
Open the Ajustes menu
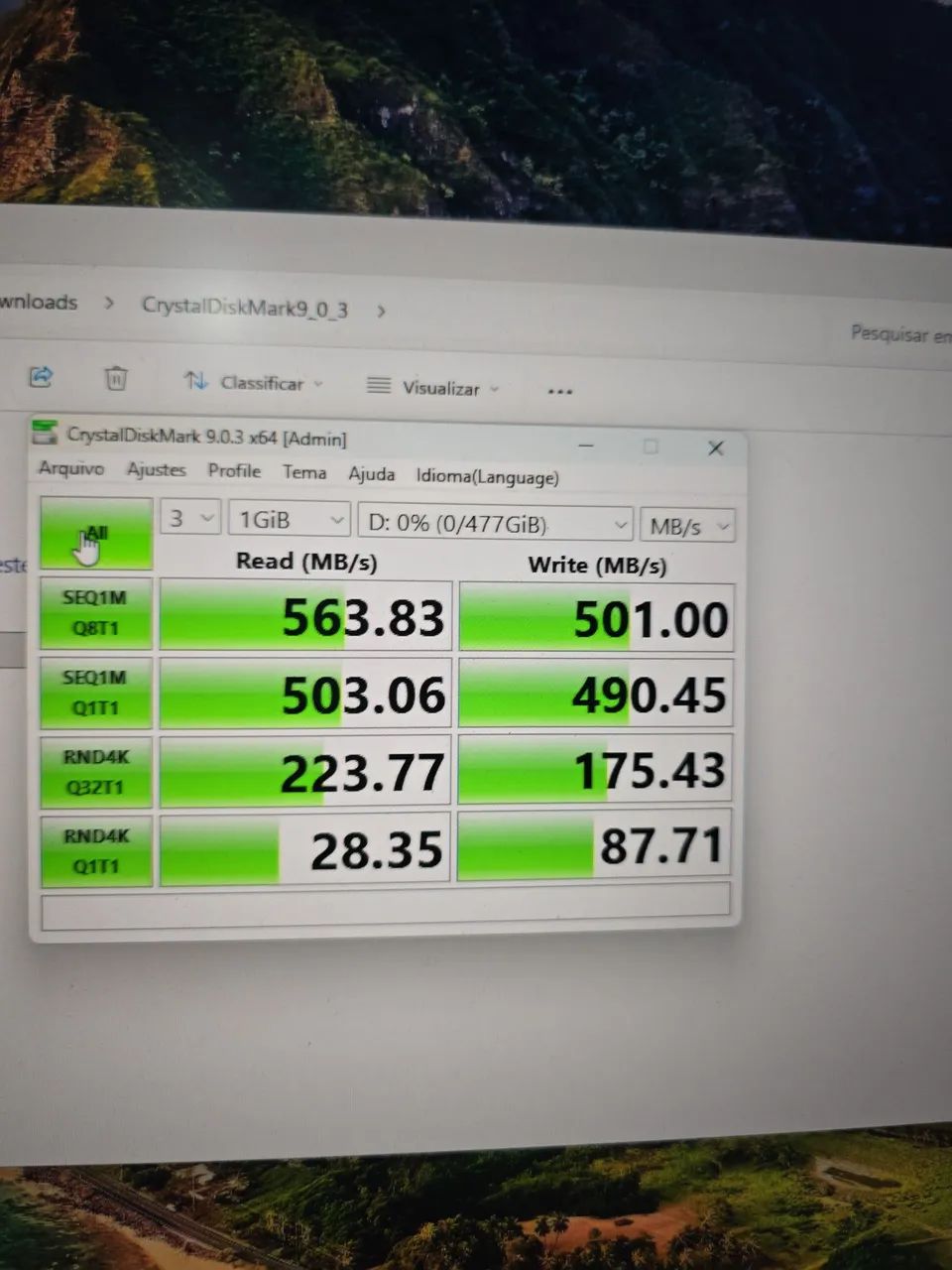pyautogui.click(x=156, y=469)
